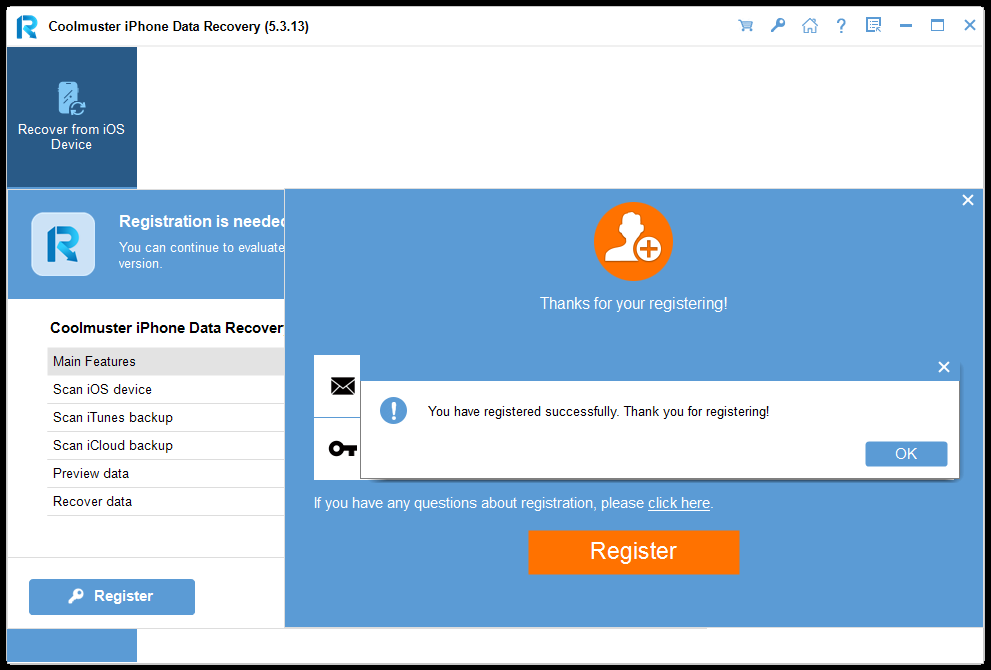
Task: Close the blue registration dialog
Action: pyautogui.click(x=967, y=200)
